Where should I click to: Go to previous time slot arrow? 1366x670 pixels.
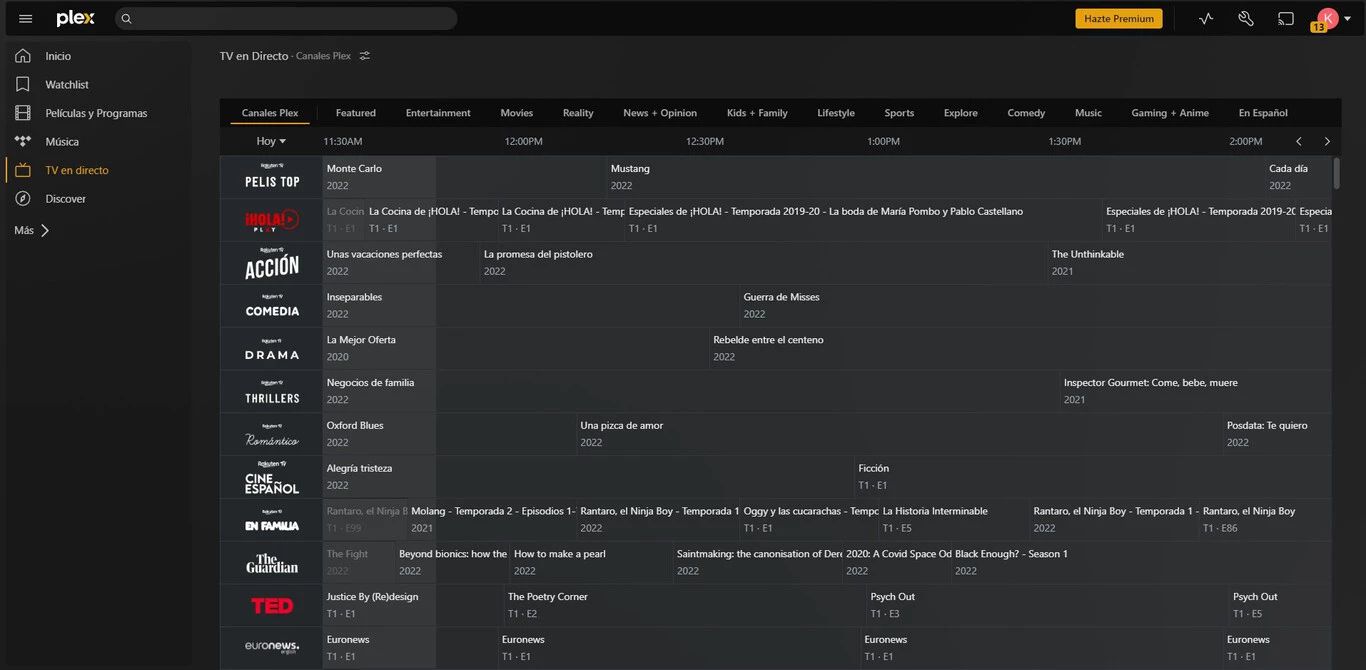[1299, 141]
